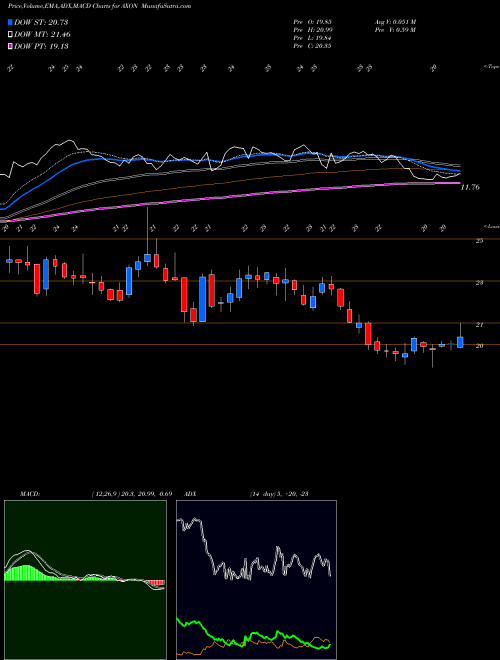Click the blue DOW ST color swatch
This screenshot has height=660, width=500.
[x=10, y=22]
